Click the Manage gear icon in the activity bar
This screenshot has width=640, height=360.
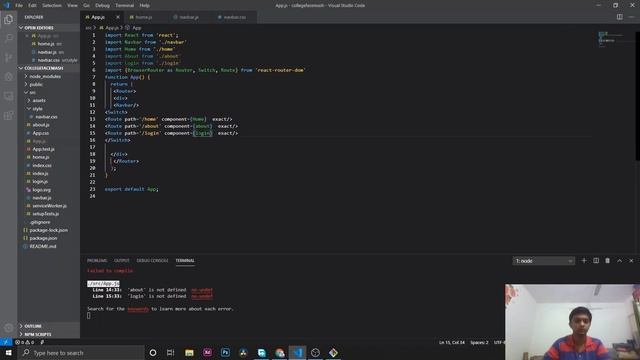click(x=9, y=328)
